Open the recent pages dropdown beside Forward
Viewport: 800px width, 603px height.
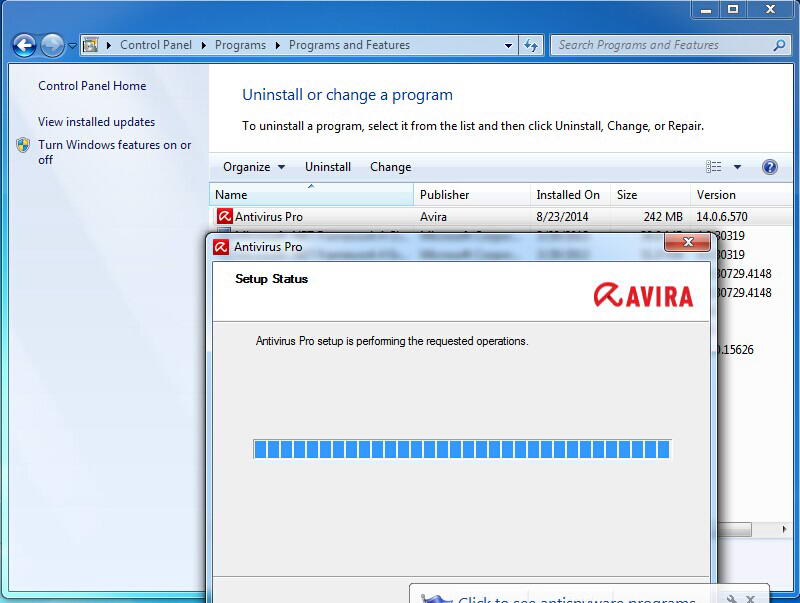72,46
